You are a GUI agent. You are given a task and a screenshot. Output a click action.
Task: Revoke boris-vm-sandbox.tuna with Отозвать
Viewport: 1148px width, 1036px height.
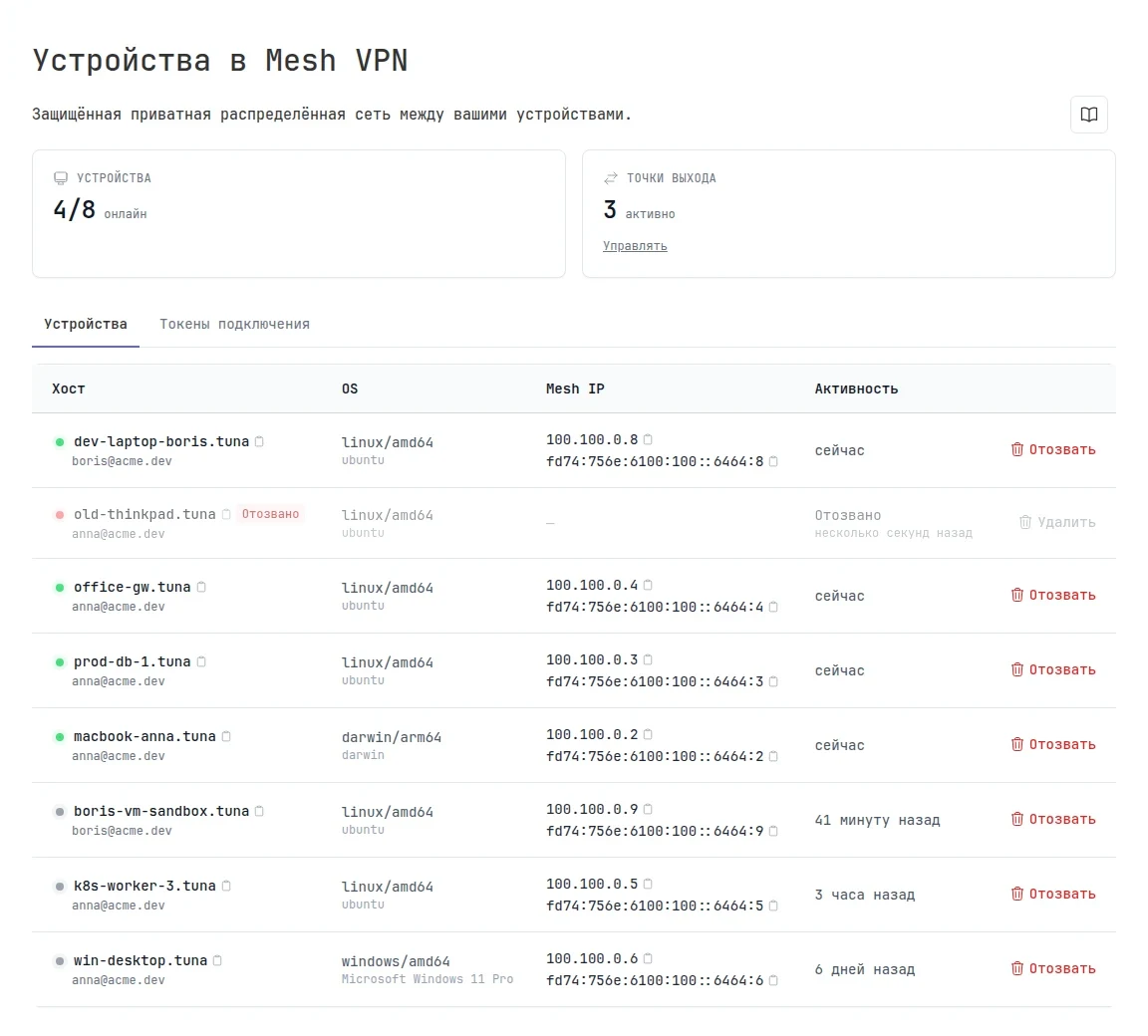(x=1052, y=819)
